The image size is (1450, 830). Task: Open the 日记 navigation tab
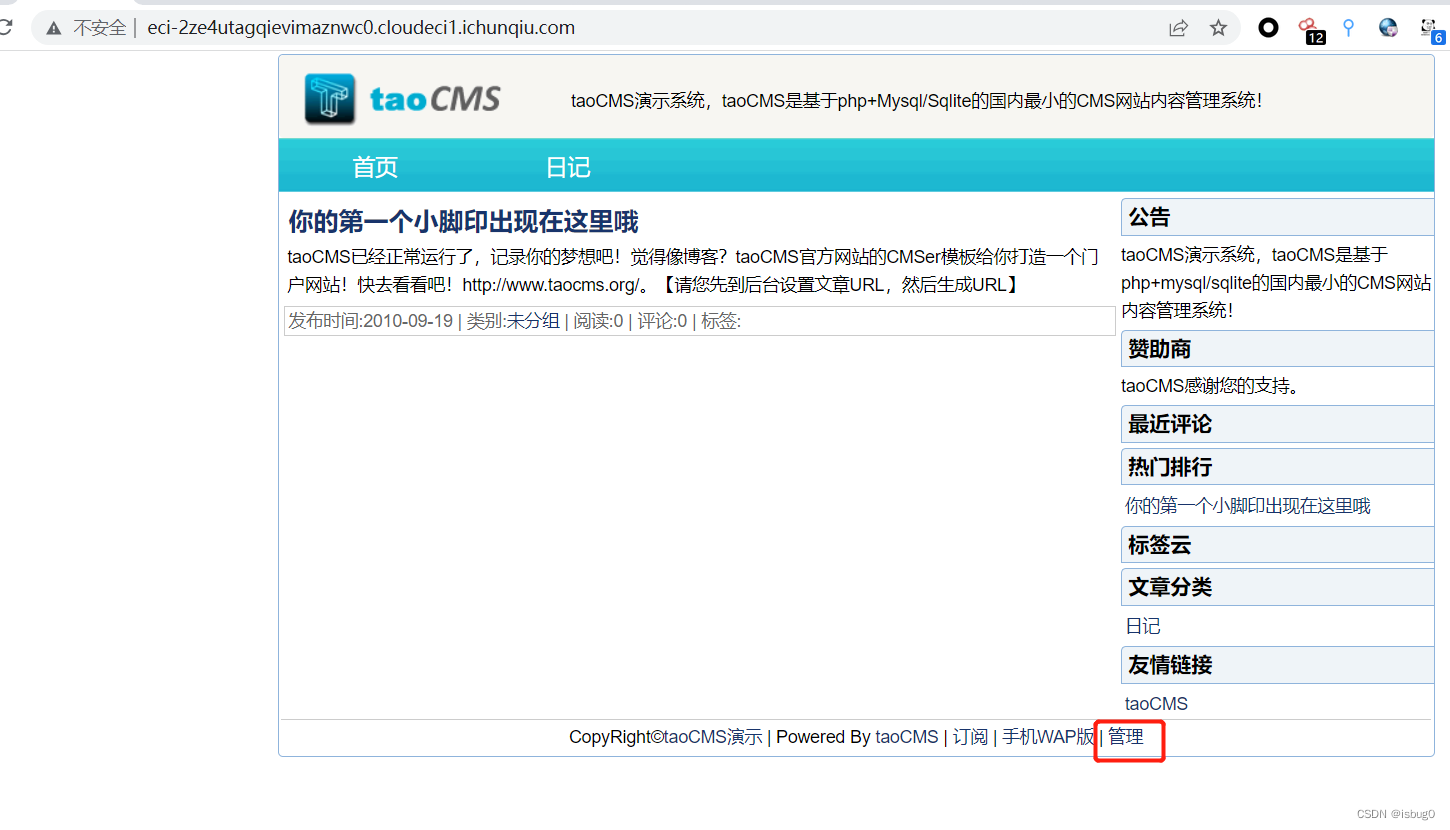[x=568, y=167]
